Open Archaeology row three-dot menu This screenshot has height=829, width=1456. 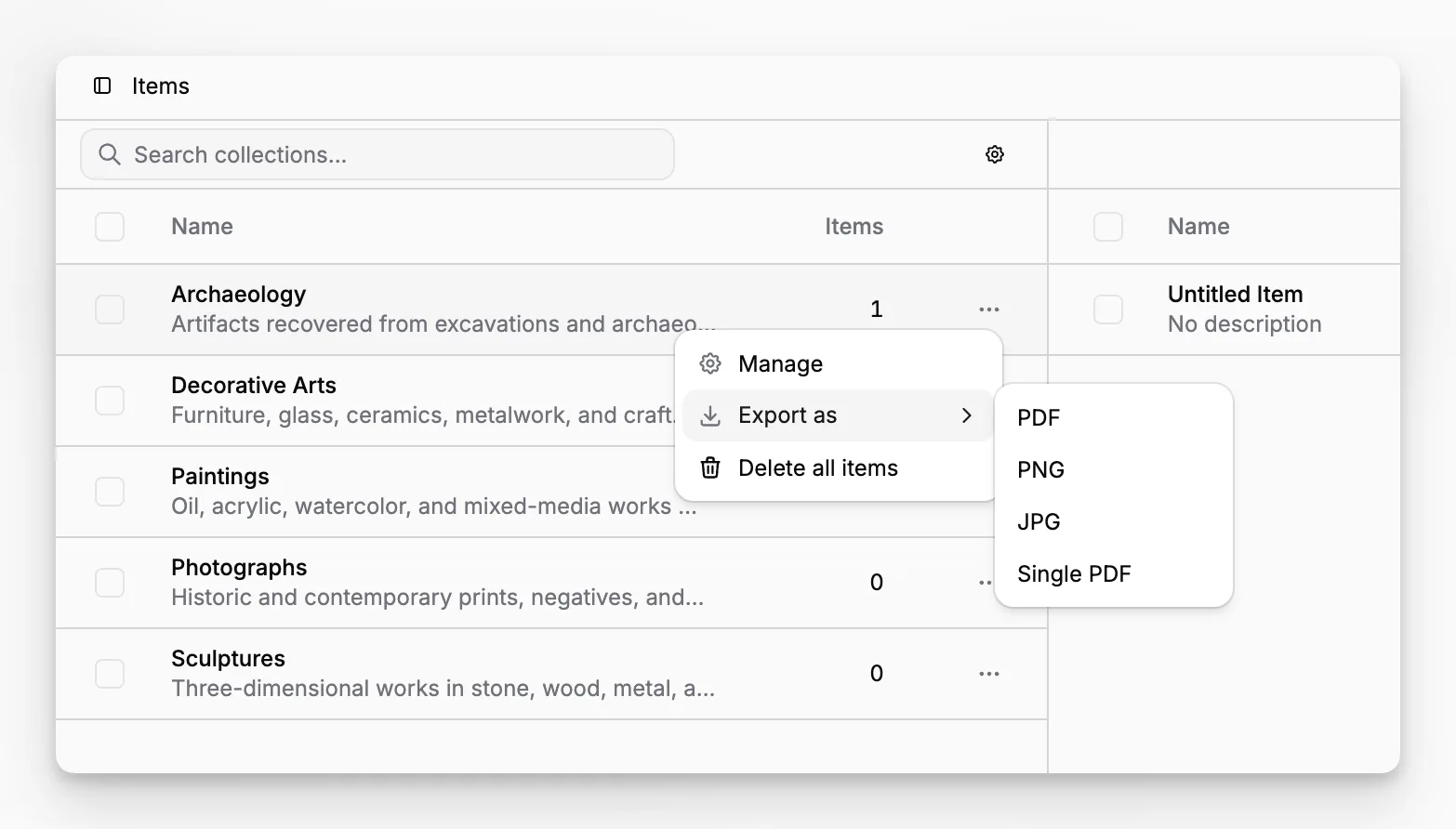989,309
